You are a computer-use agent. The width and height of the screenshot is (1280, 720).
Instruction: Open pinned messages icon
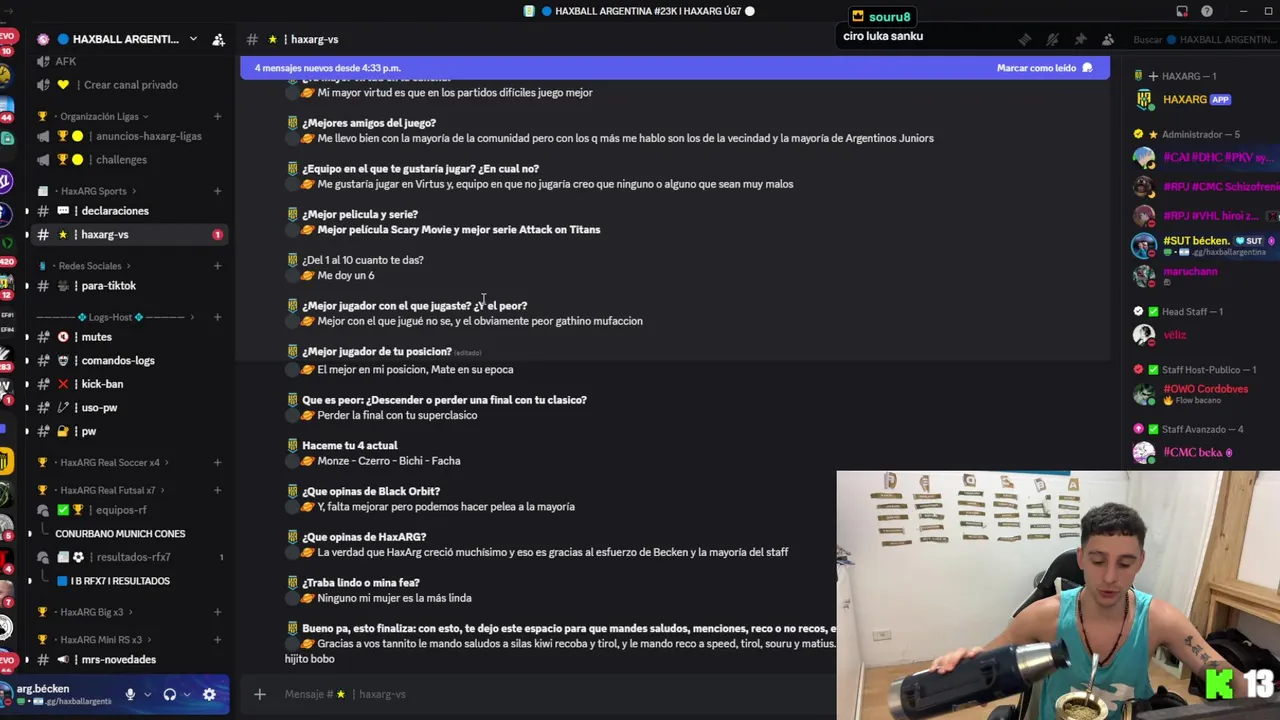pos(1080,39)
